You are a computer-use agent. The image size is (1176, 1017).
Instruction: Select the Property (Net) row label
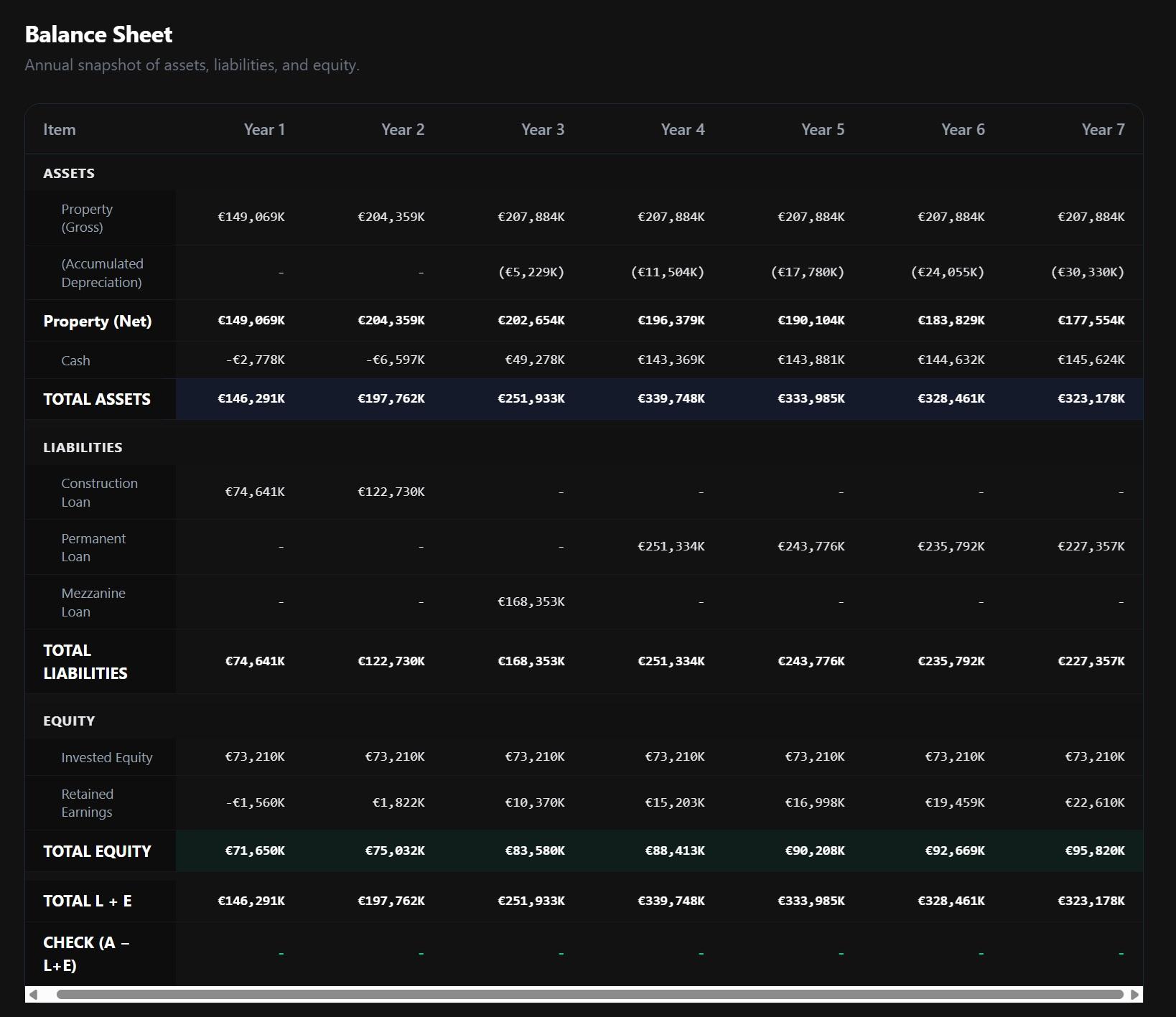[x=98, y=321]
